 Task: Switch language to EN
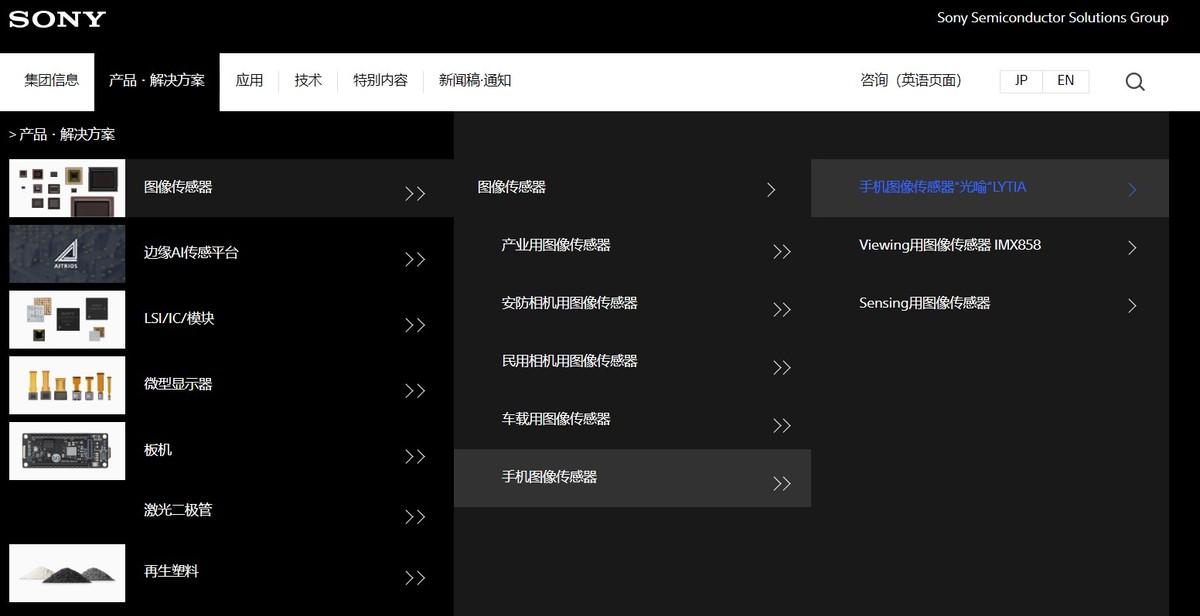1066,81
